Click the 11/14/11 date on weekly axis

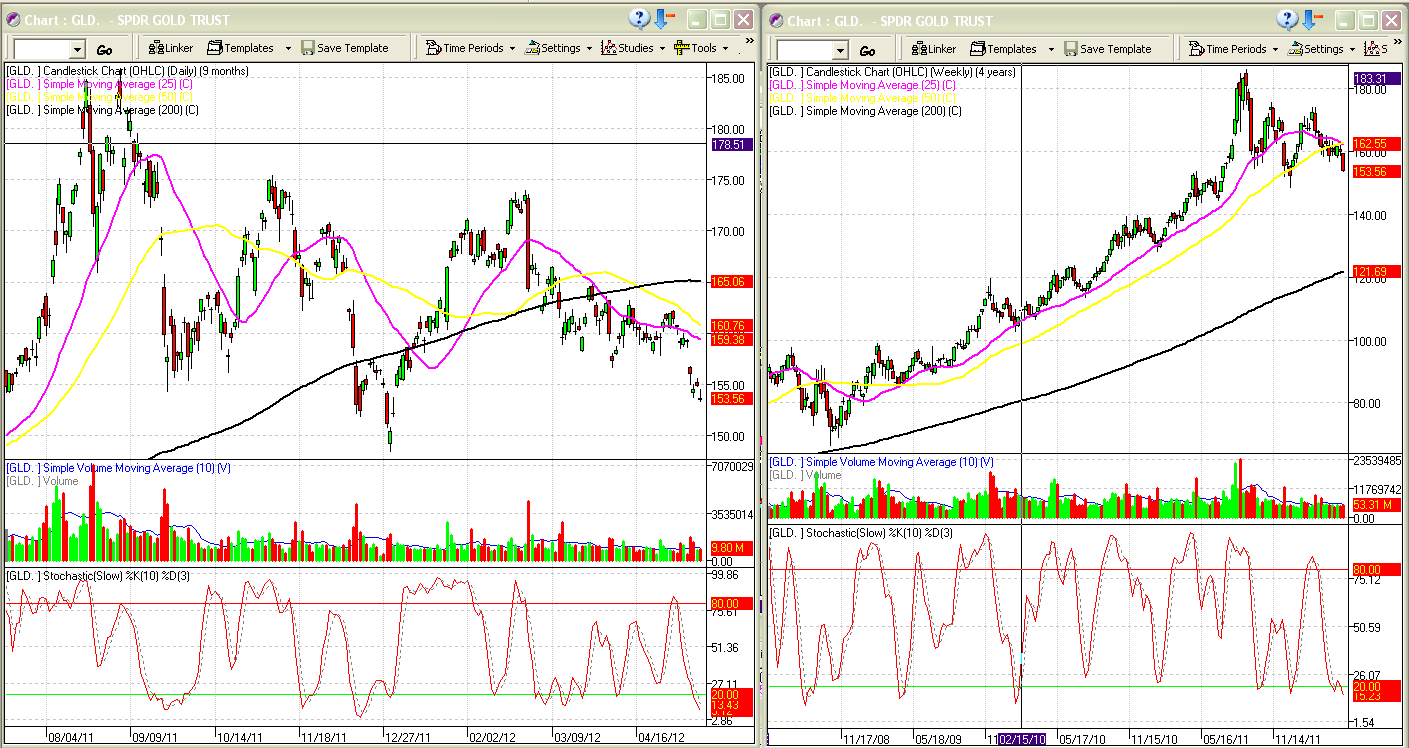point(1297,739)
